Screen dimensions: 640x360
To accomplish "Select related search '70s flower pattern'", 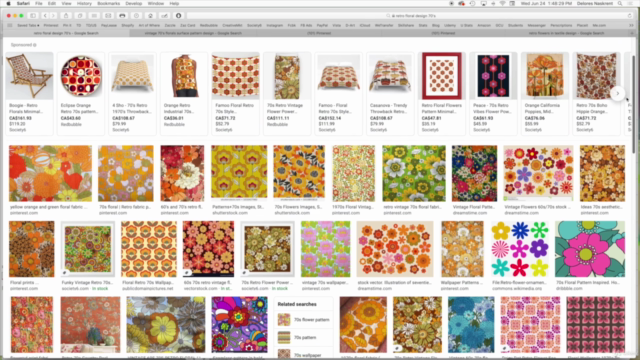I will click(304, 320).
